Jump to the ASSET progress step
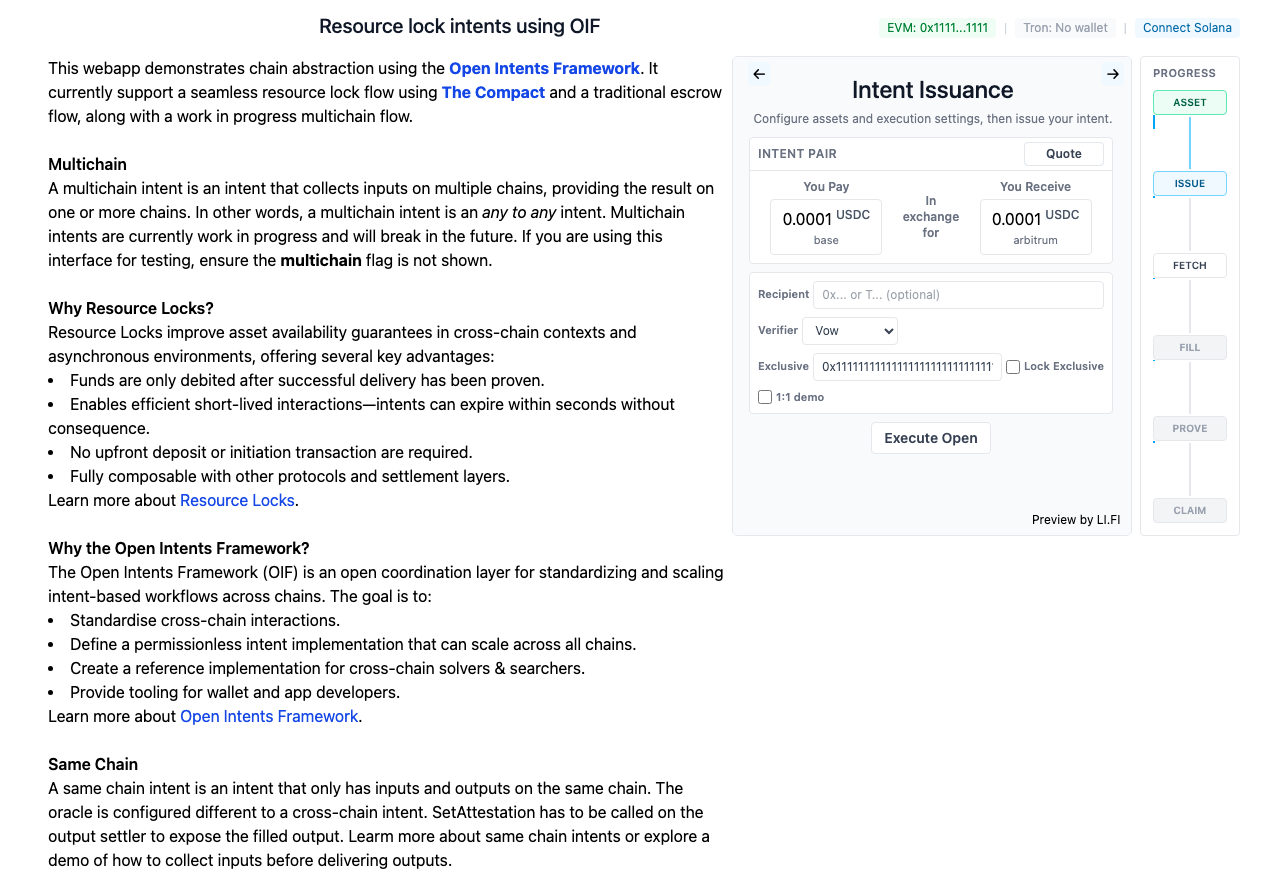The image size is (1280, 872). (1190, 102)
